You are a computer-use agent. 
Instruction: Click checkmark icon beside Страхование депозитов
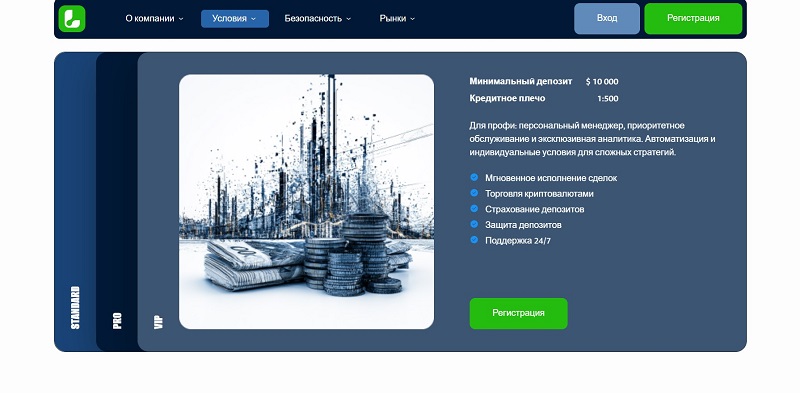coord(474,209)
